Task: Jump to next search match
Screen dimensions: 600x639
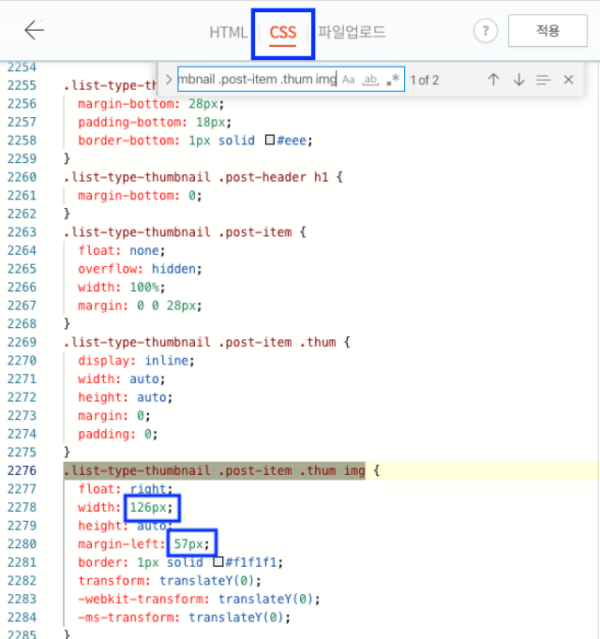Action: tap(519, 79)
